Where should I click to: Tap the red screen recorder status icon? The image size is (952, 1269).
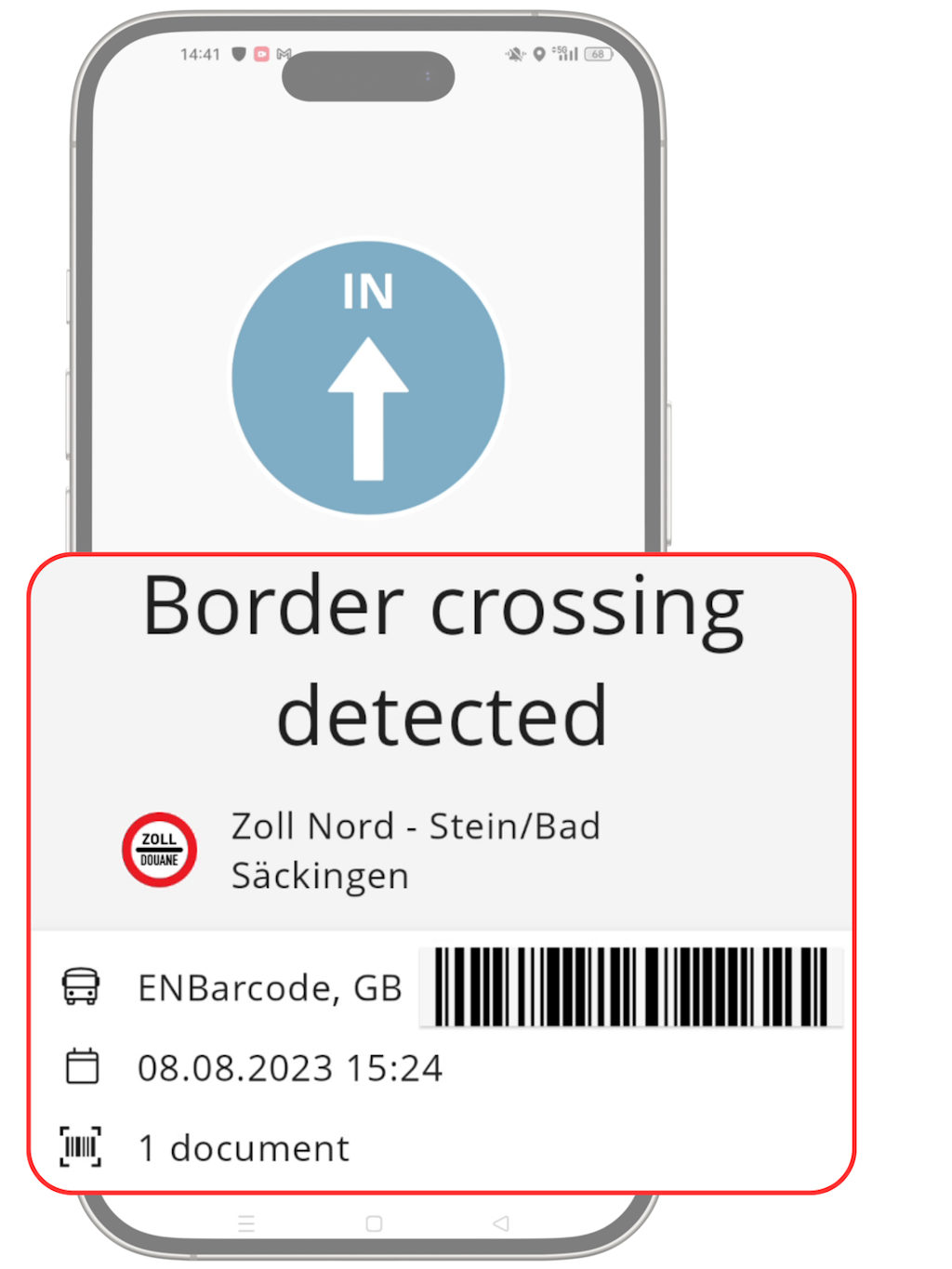pos(262,54)
